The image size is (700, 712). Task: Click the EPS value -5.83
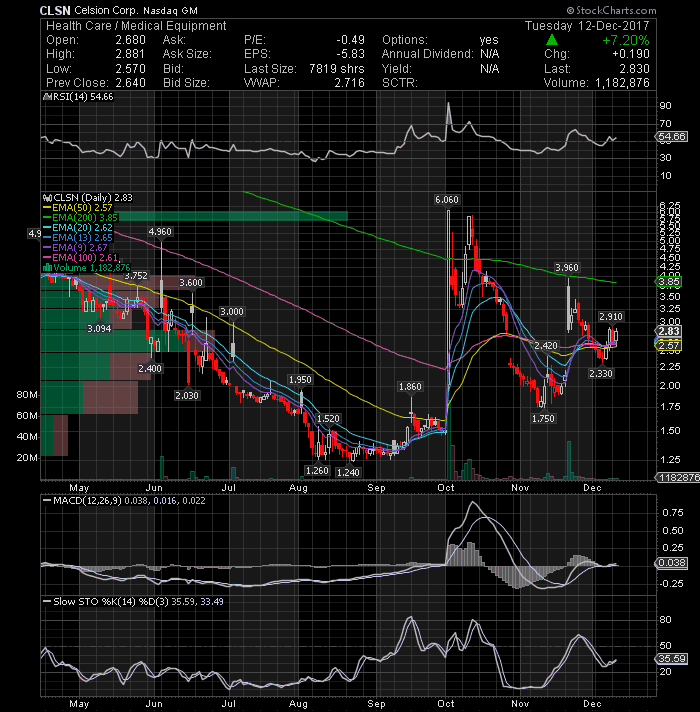point(350,54)
